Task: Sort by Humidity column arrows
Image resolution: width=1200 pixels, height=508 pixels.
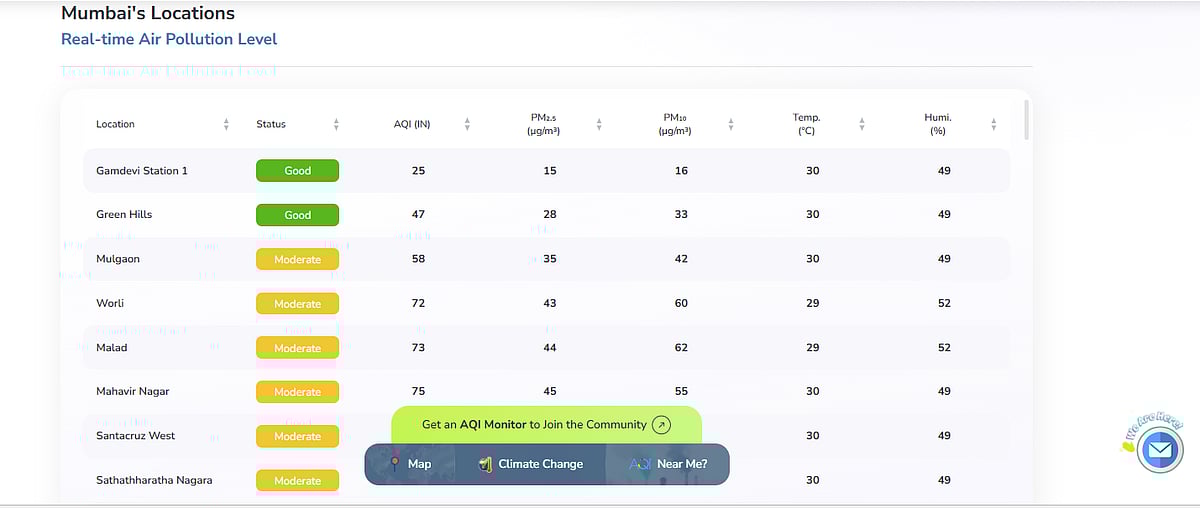Action: tap(993, 124)
